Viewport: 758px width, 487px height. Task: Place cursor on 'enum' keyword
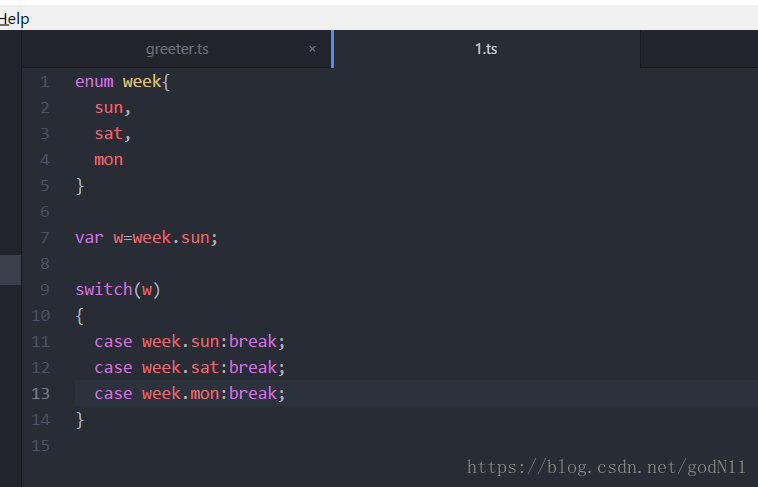[x=94, y=82]
